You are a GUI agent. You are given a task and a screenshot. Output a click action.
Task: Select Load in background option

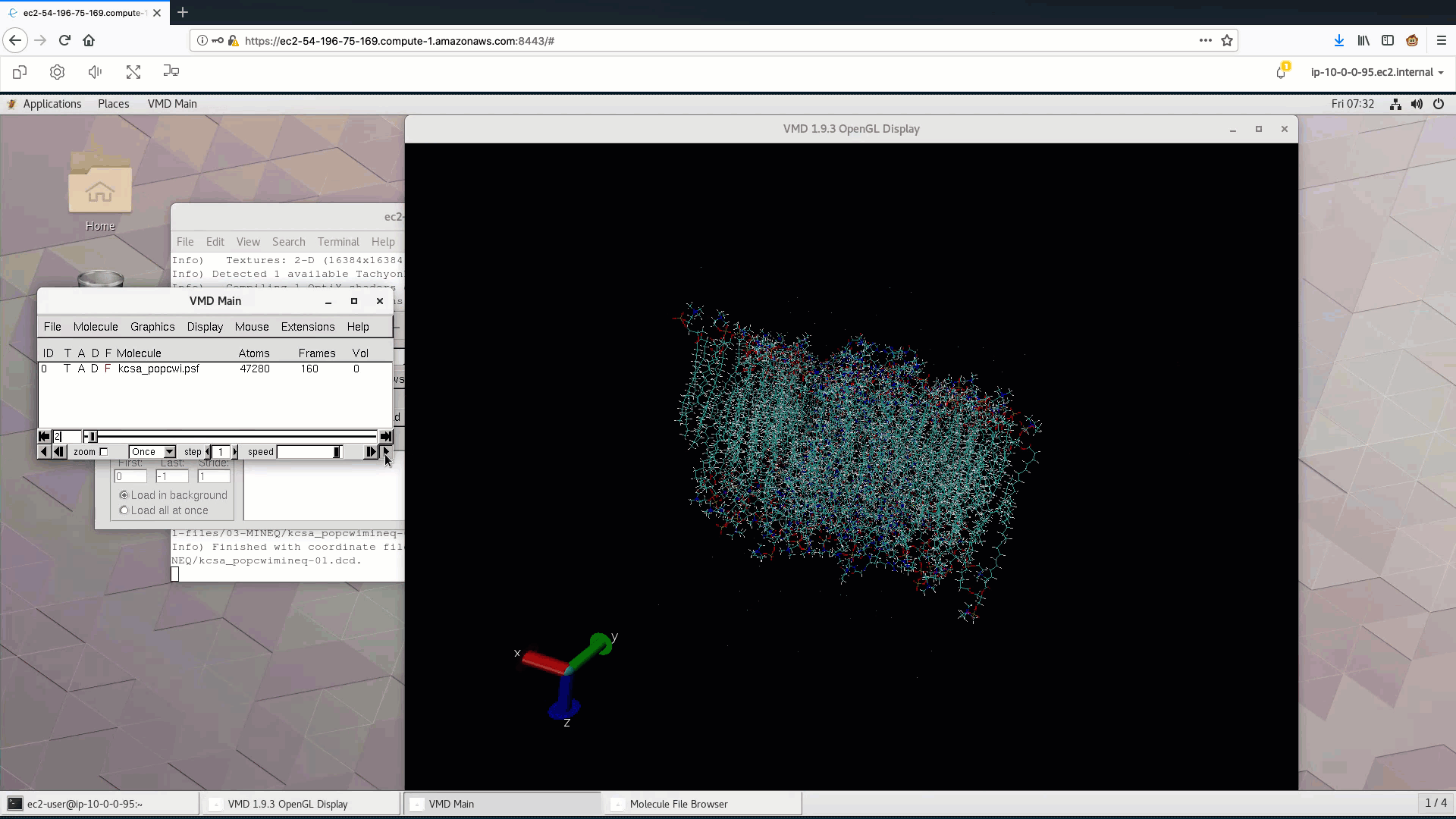tap(124, 495)
